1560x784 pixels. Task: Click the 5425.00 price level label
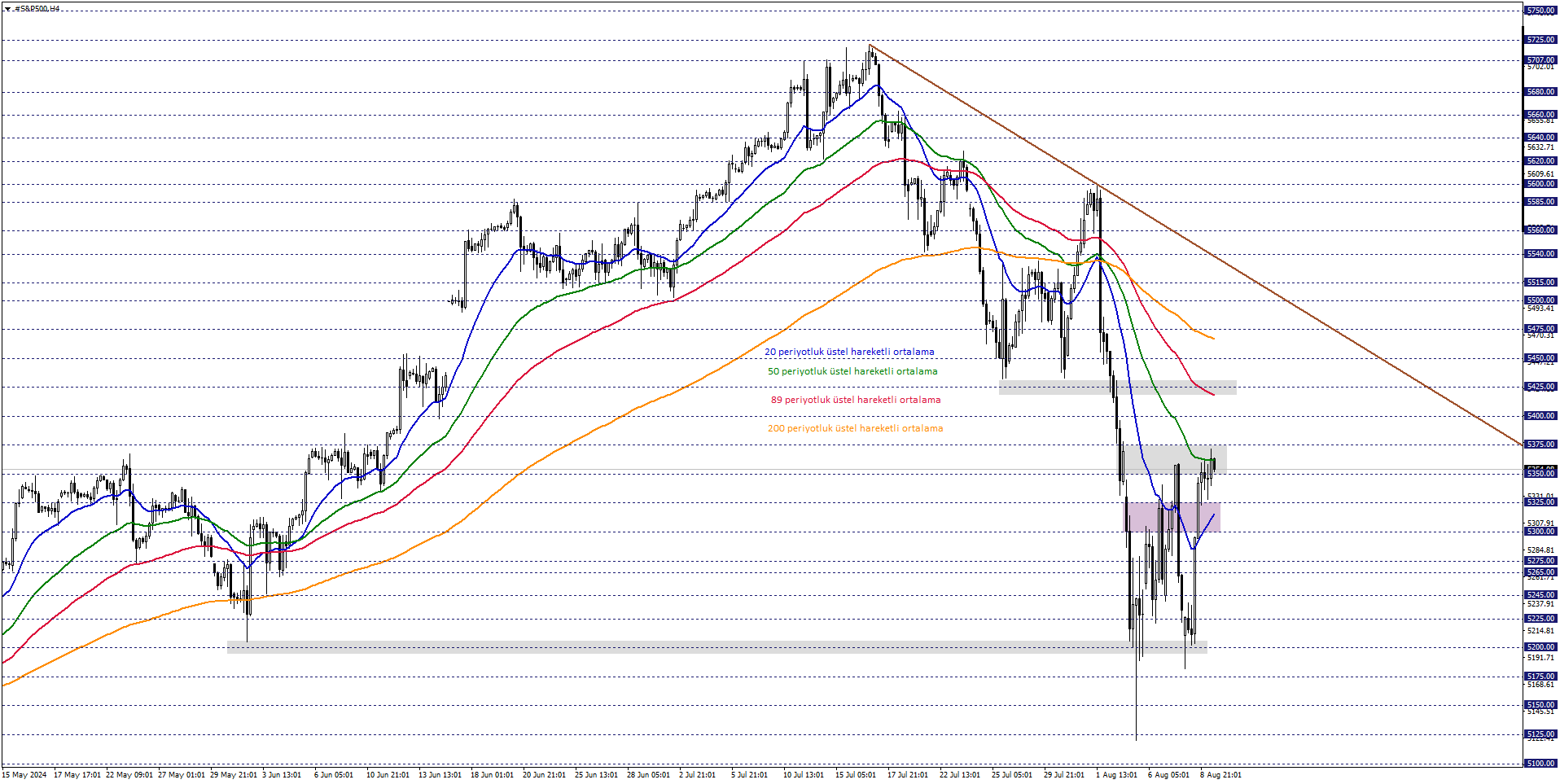[x=1540, y=387]
